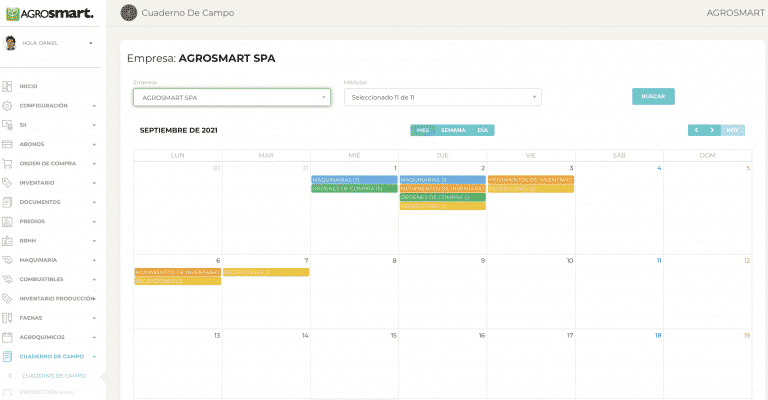The image size is (768, 400).
Task: Open Órdenes de Compra event on September 1
Action: pyautogui.click(x=354, y=188)
